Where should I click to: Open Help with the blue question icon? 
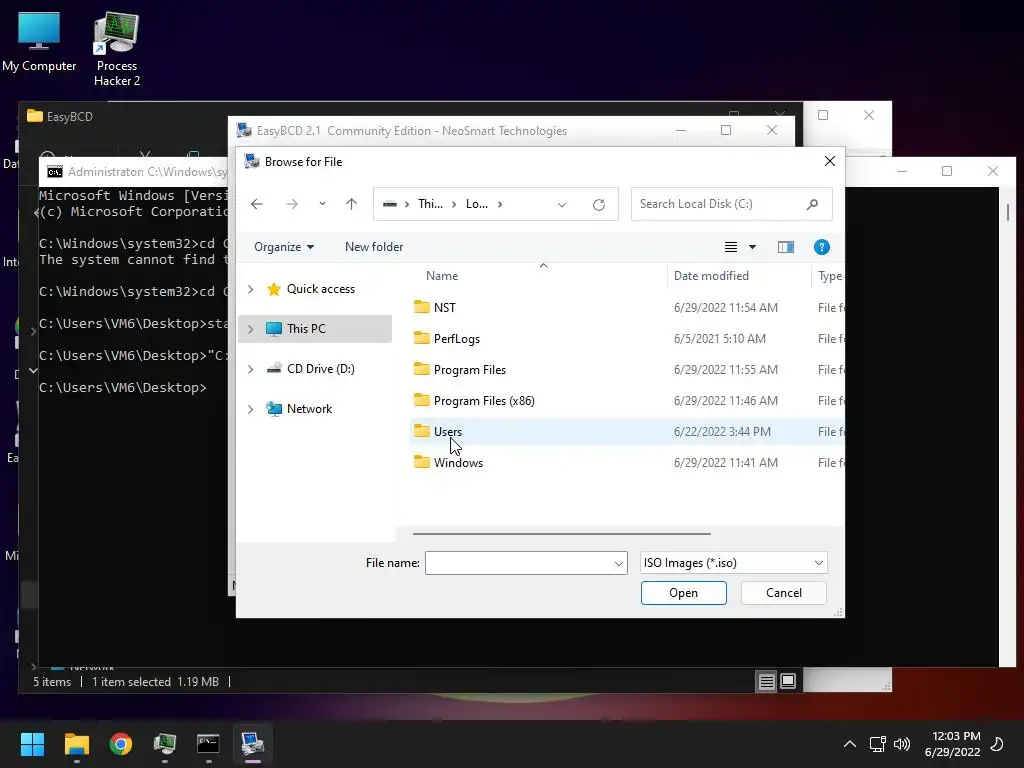tap(822, 247)
